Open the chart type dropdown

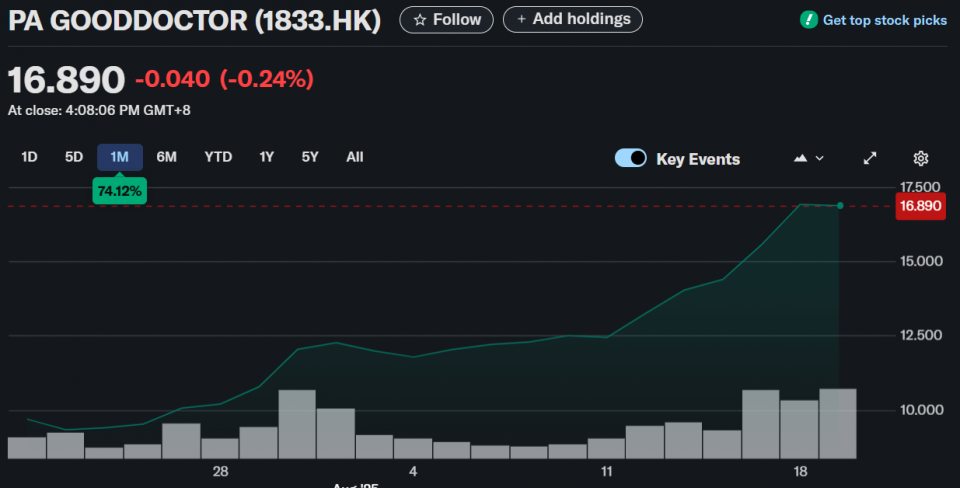click(x=809, y=159)
